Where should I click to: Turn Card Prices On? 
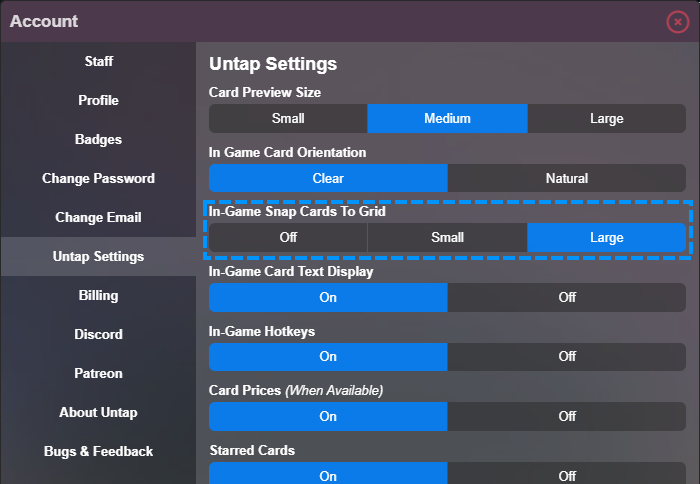tap(328, 417)
